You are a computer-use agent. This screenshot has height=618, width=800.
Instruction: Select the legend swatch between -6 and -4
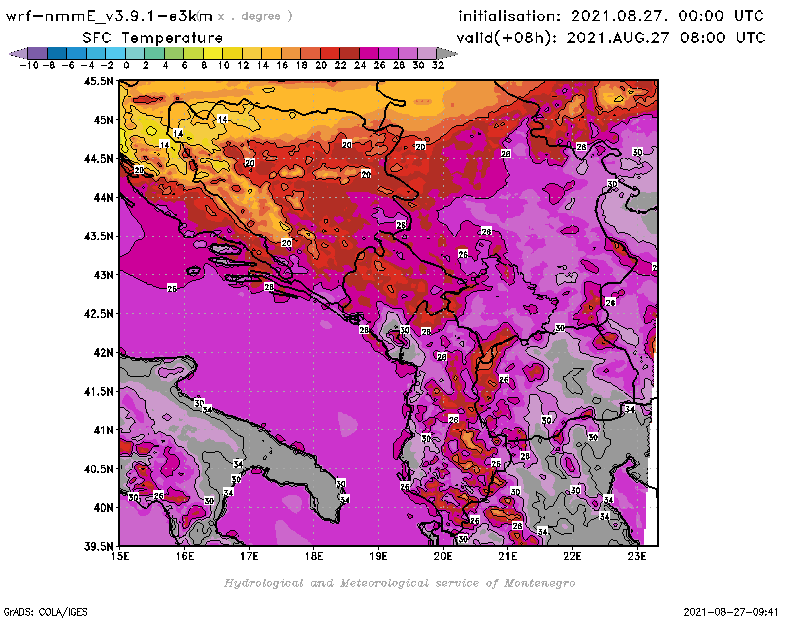click(77, 53)
